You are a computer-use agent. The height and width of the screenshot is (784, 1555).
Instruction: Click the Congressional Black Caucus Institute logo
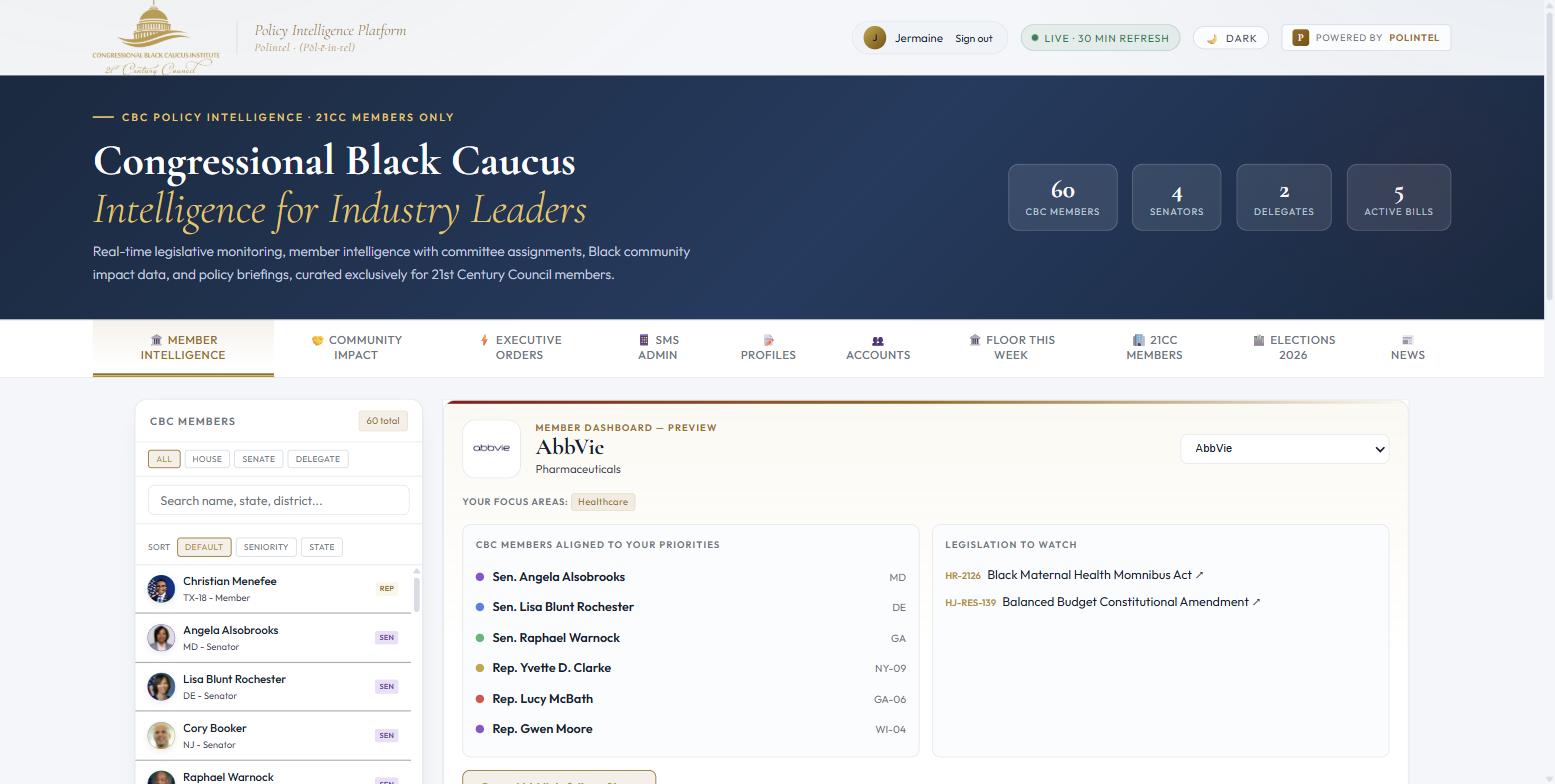pos(156,38)
